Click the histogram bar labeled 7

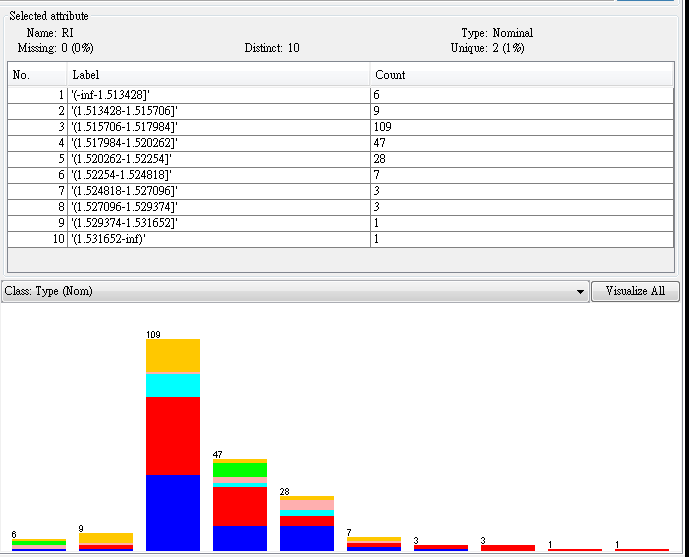[374, 544]
